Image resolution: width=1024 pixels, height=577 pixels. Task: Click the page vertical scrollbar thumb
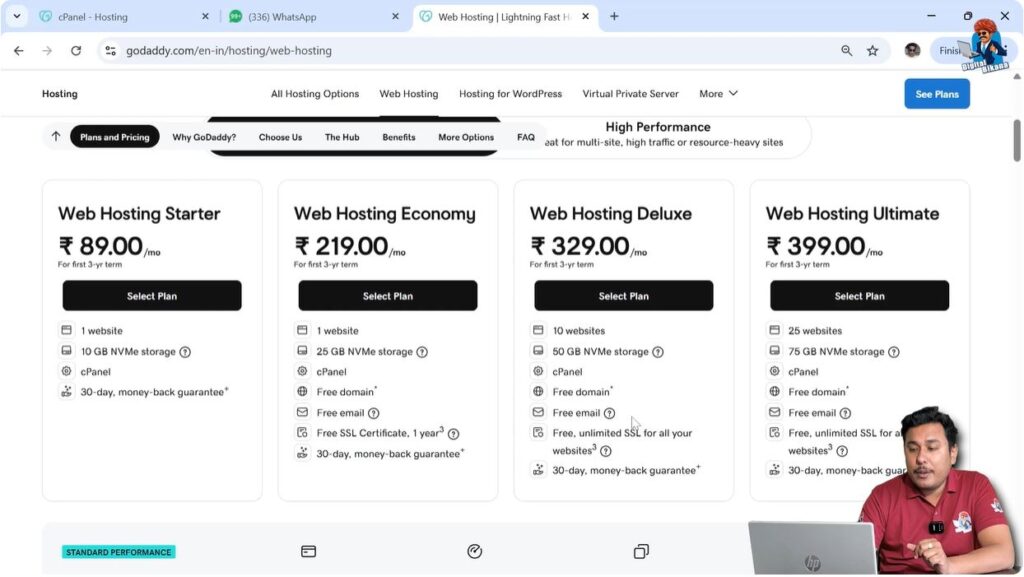(1017, 140)
